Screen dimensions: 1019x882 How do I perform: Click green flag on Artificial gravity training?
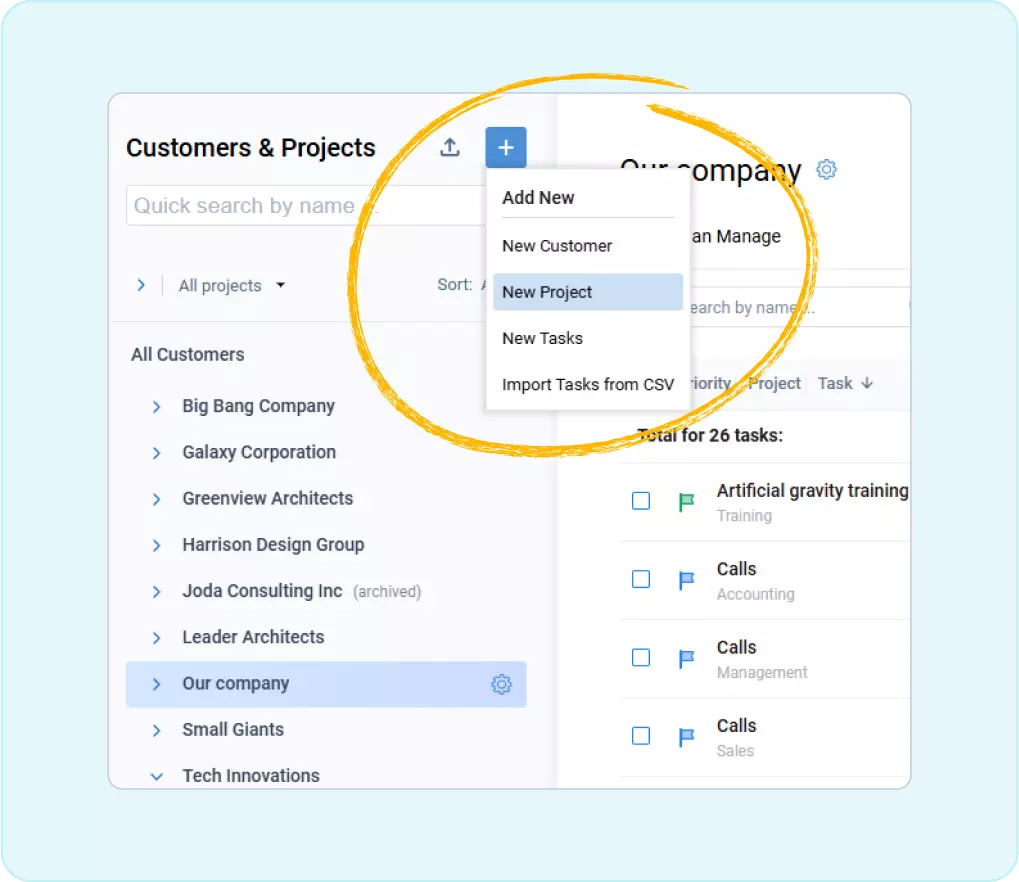(686, 502)
